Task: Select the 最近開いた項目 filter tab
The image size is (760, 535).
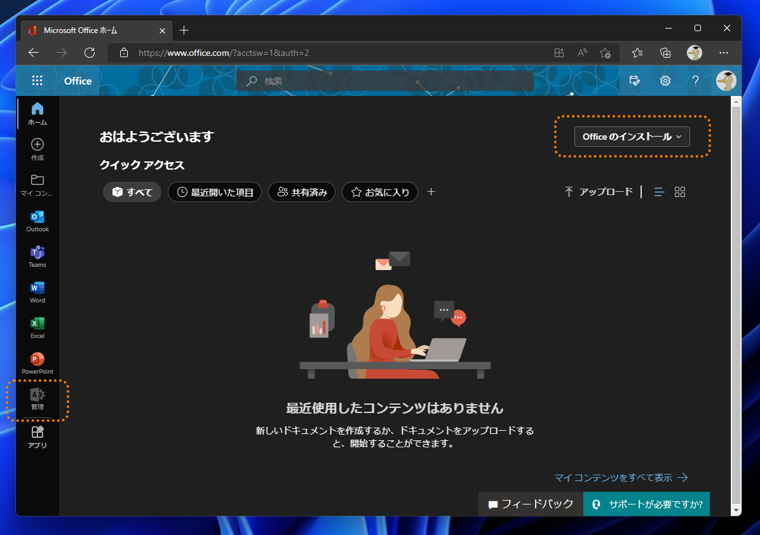Action: coord(215,192)
